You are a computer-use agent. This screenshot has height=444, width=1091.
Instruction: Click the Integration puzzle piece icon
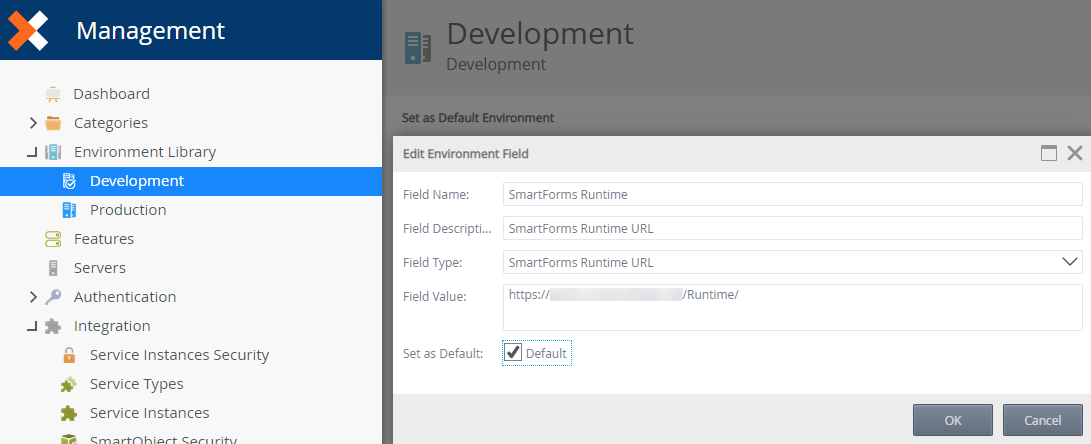tap(53, 326)
